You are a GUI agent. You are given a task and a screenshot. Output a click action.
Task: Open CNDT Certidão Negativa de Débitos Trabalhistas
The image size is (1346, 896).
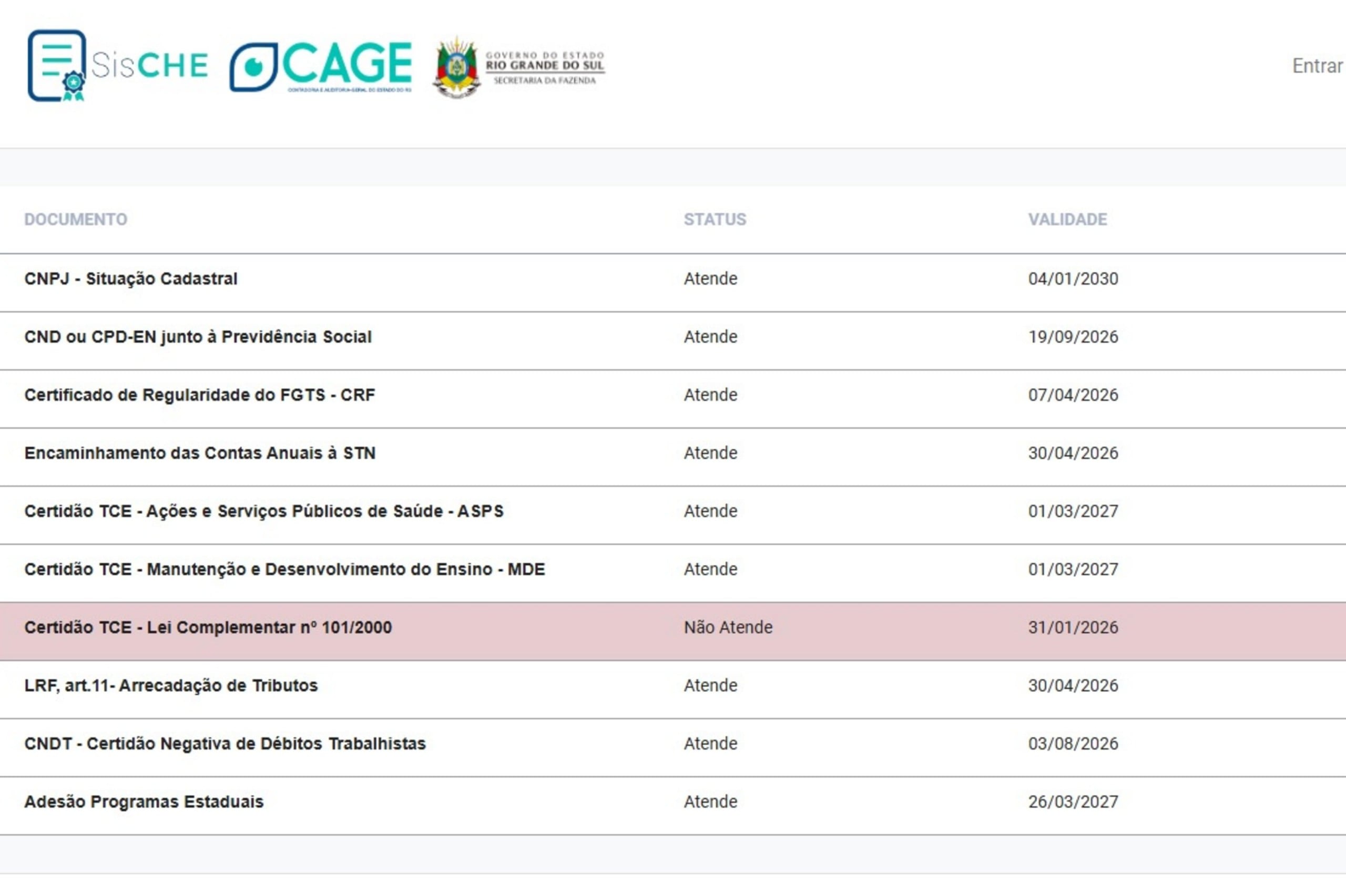225,744
